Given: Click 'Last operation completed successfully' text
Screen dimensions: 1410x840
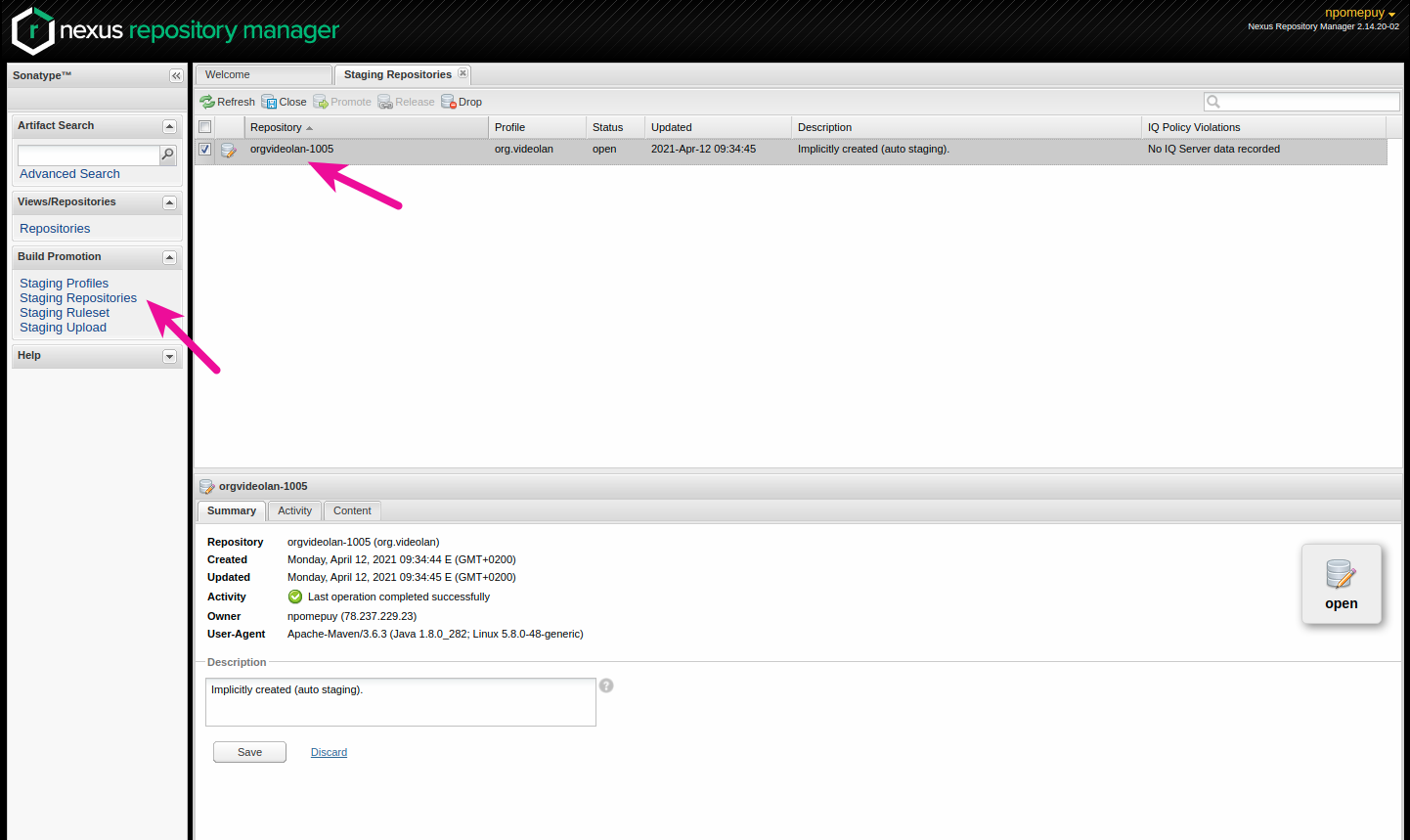Looking at the screenshot, I should coord(399,597).
